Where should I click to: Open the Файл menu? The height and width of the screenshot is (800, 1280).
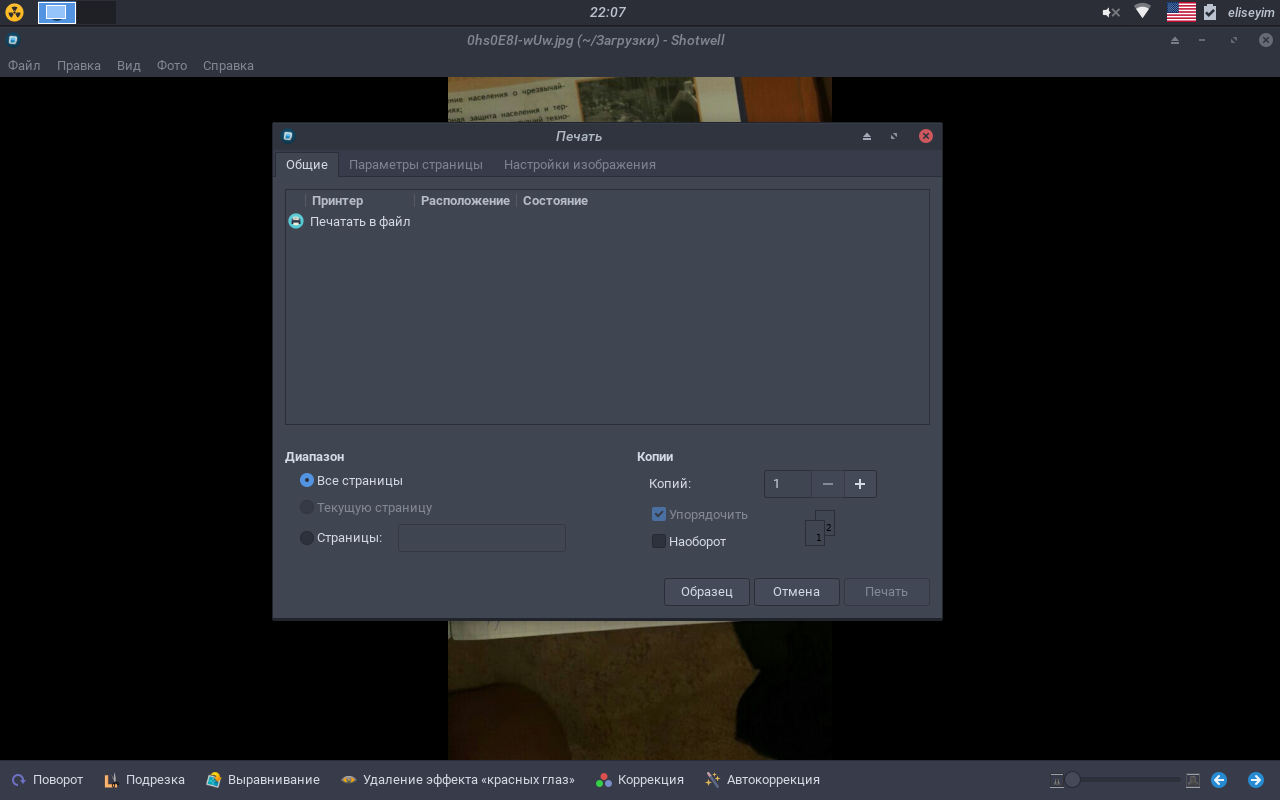pos(24,65)
